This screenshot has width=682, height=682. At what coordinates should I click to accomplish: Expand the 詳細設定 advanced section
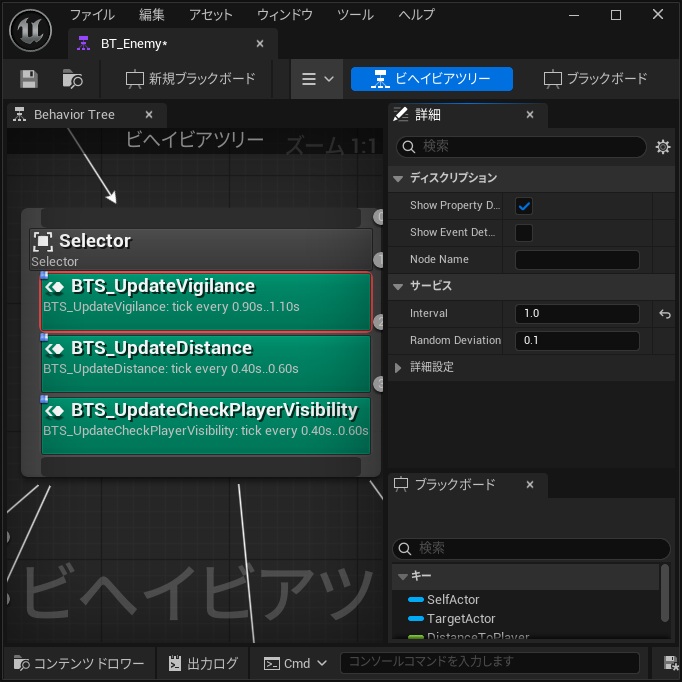click(398, 368)
